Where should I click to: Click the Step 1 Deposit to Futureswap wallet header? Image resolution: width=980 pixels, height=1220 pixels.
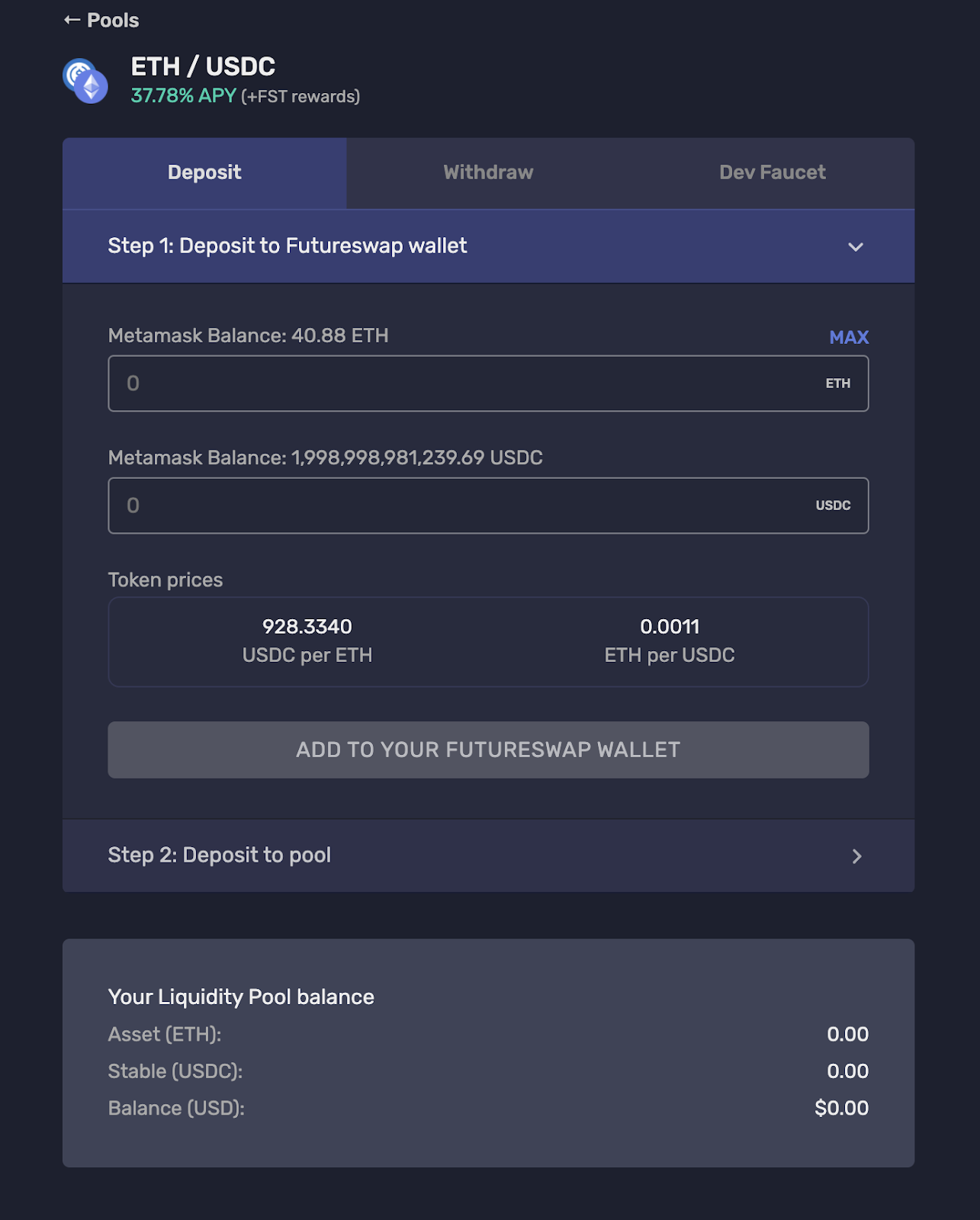288,246
